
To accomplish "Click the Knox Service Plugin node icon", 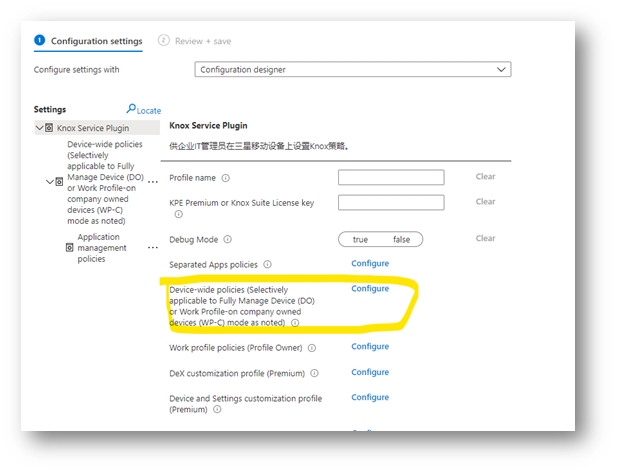I will (x=49, y=128).
